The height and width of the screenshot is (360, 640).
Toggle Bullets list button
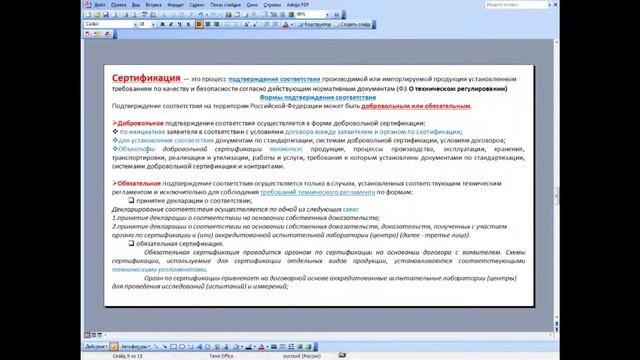pos(236,24)
